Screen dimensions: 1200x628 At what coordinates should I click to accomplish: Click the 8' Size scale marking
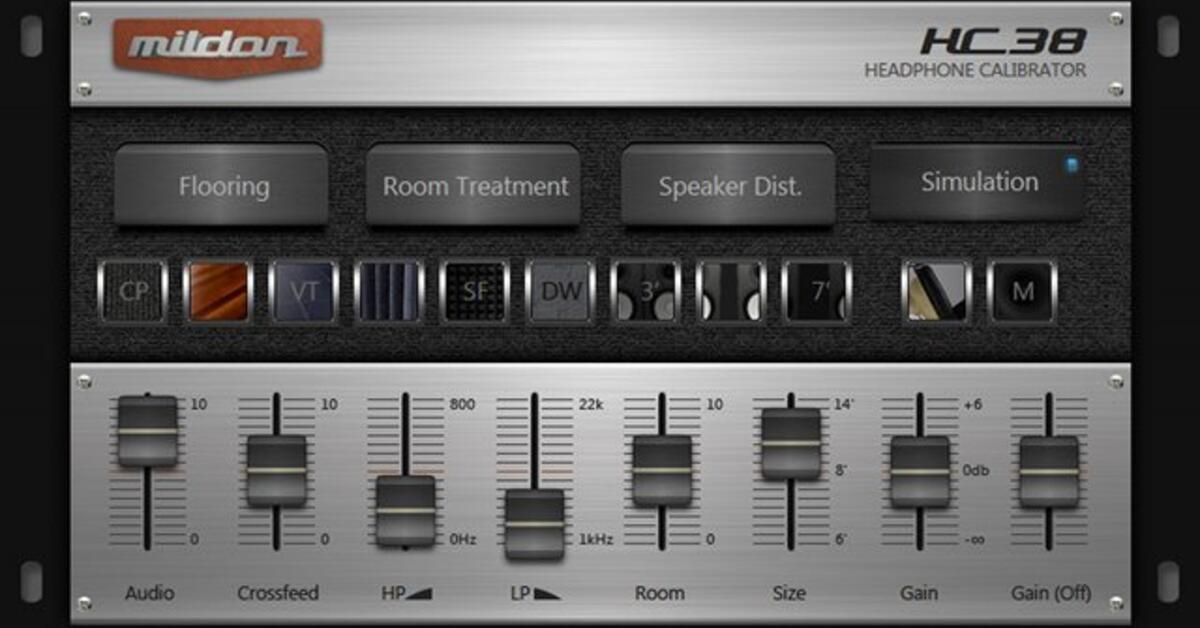(x=841, y=470)
